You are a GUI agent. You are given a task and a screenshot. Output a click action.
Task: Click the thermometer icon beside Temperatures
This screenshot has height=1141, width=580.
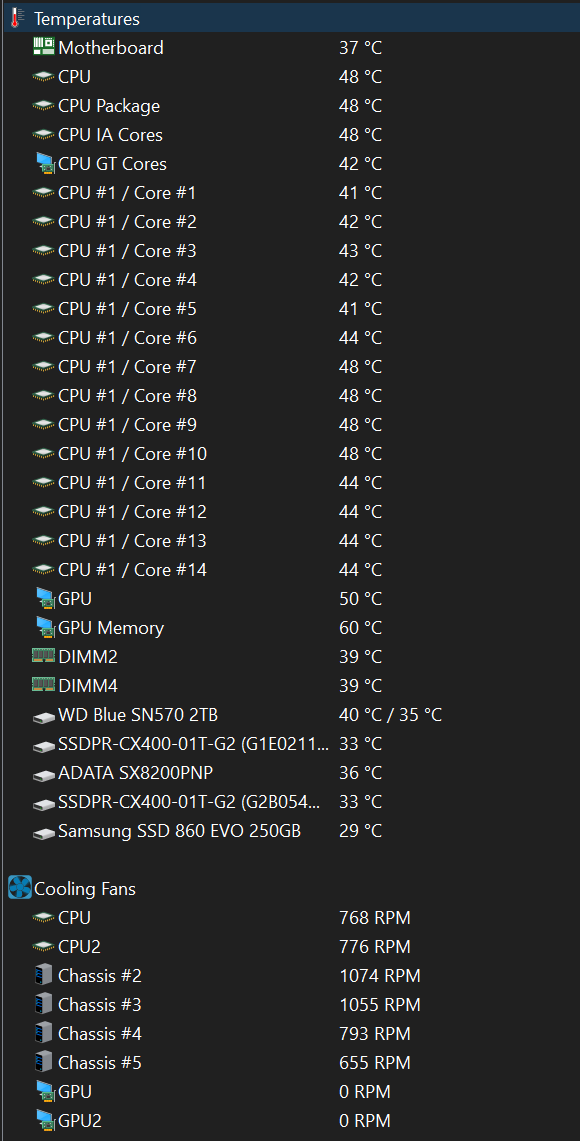(x=18, y=18)
